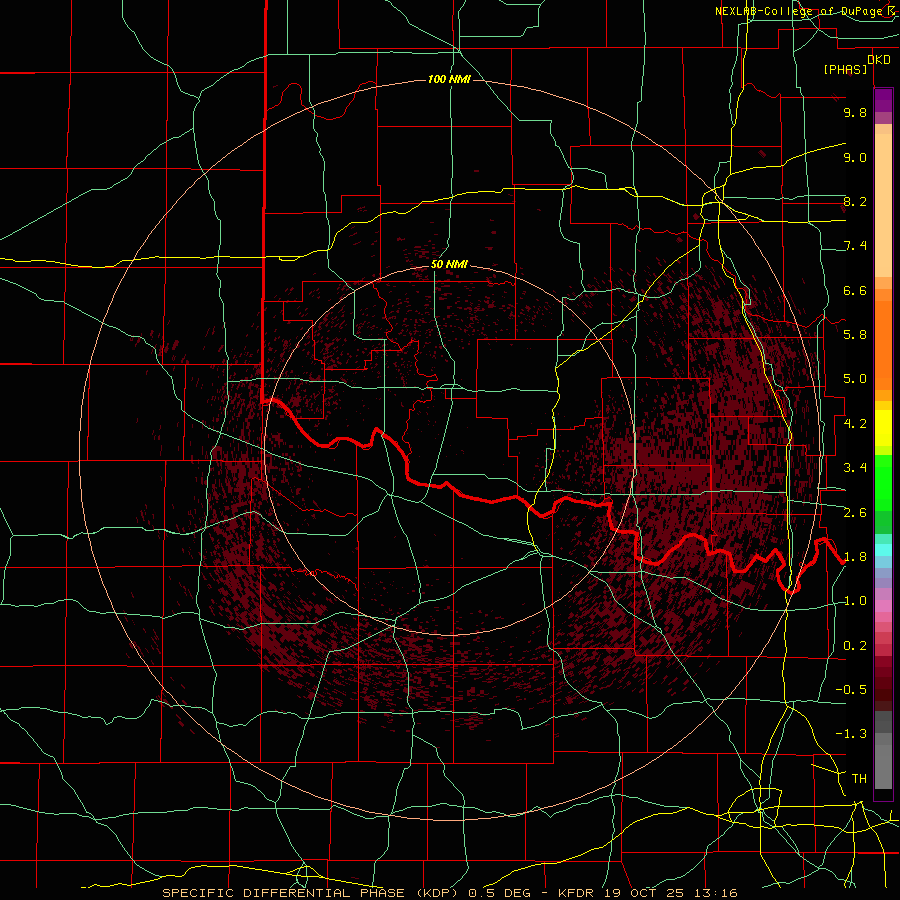Click the 7.4 value on the scale
This screenshot has width=900, height=900.
point(855,246)
